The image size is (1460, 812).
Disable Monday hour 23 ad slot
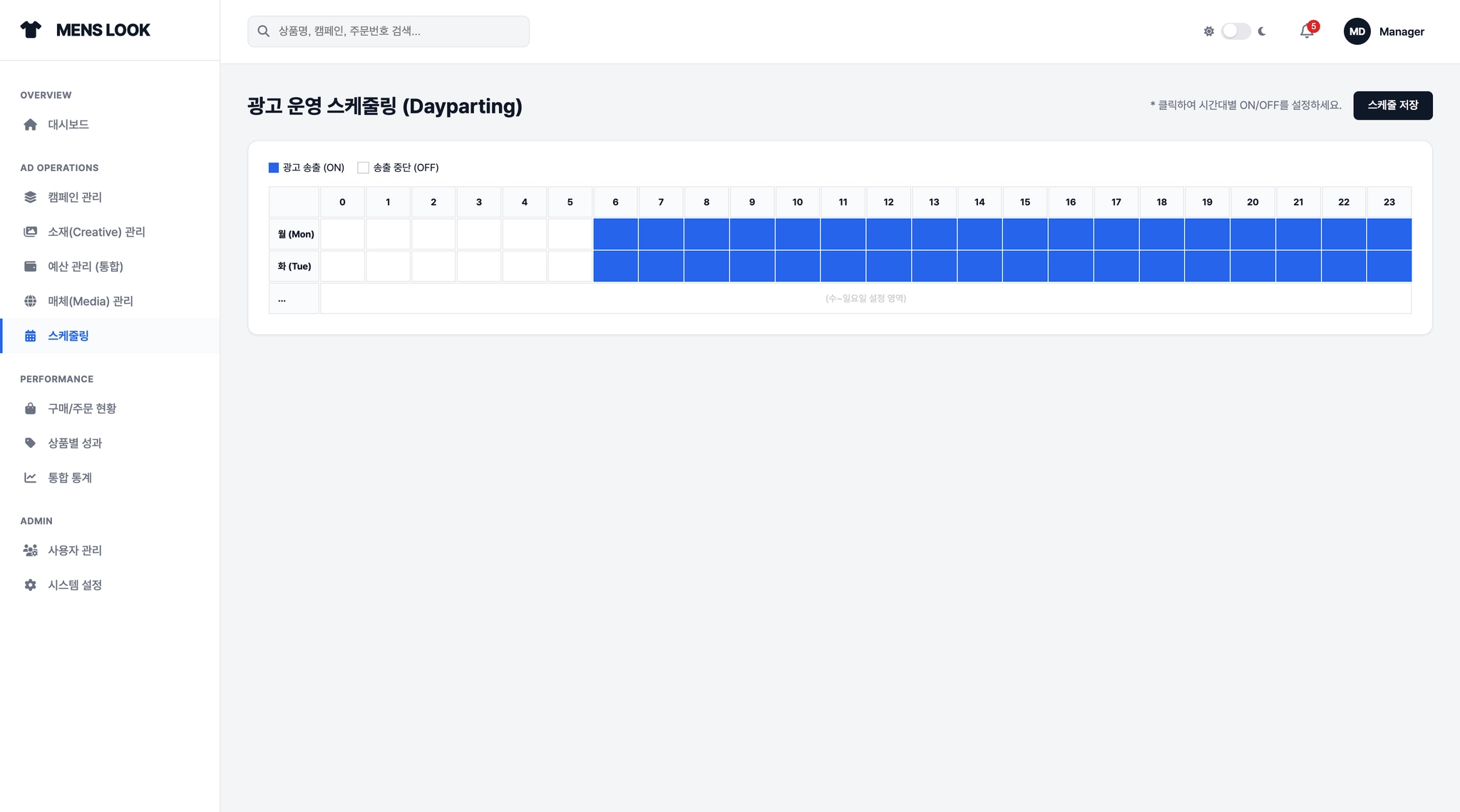coord(1389,234)
